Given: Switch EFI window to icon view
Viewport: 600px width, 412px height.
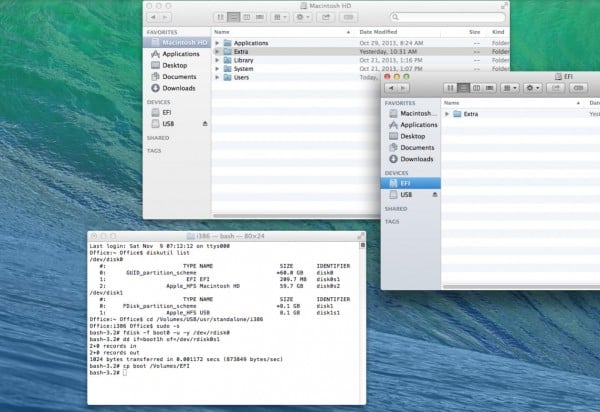Looking at the screenshot, I should (x=451, y=88).
